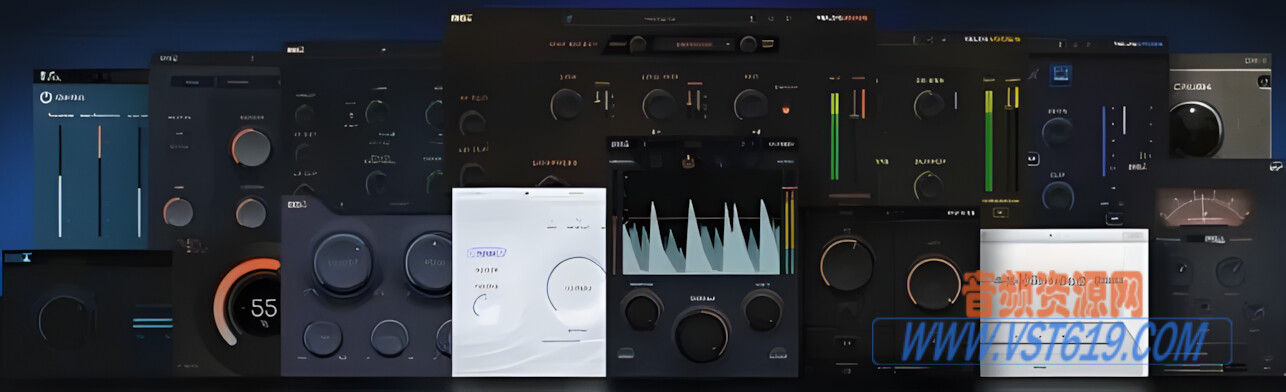Toggle the power icon on the blue fader plugin
The height and width of the screenshot is (392, 1286).
pos(46,97)
